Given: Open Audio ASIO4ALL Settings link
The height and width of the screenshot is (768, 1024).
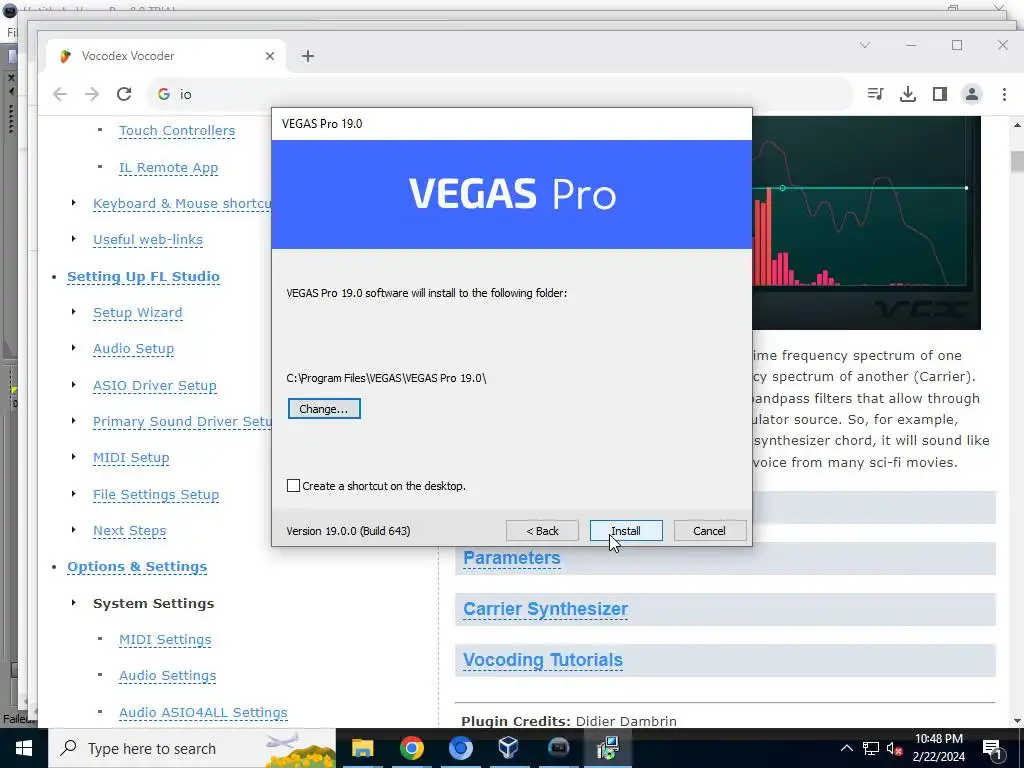Looking at the screenshot, I should coord(203,712).
